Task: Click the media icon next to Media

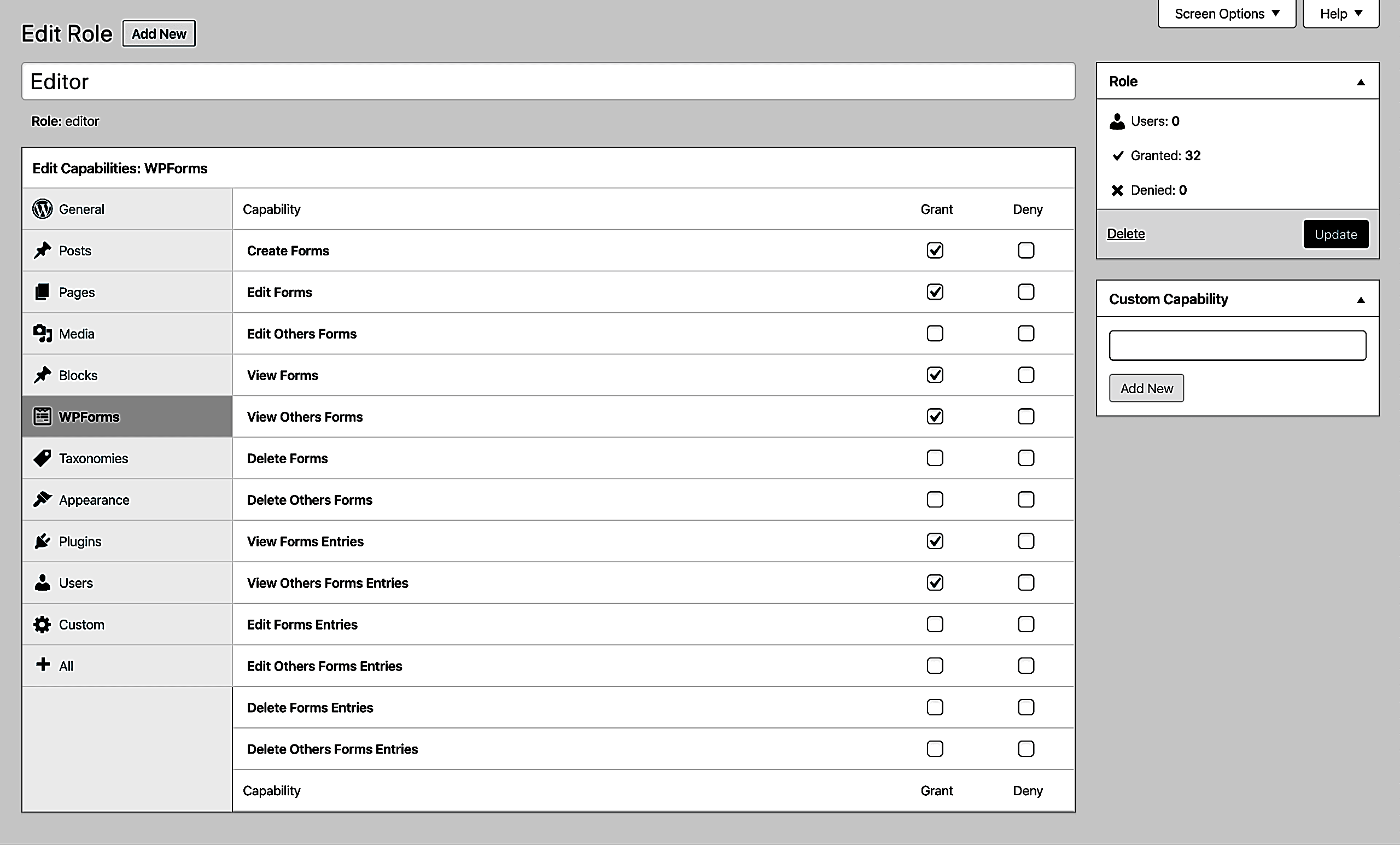Action: 42,334
